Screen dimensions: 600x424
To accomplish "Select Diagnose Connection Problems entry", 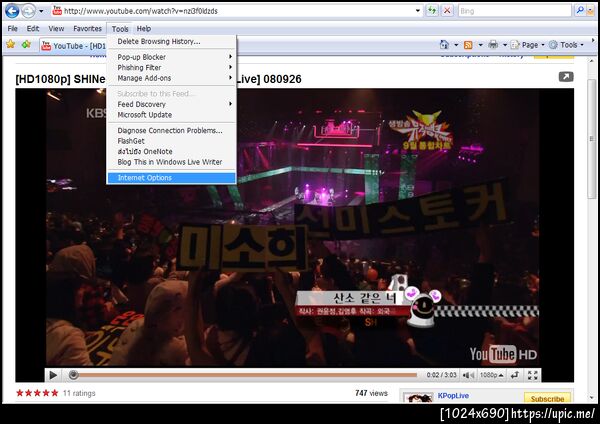I will point(171,130).
